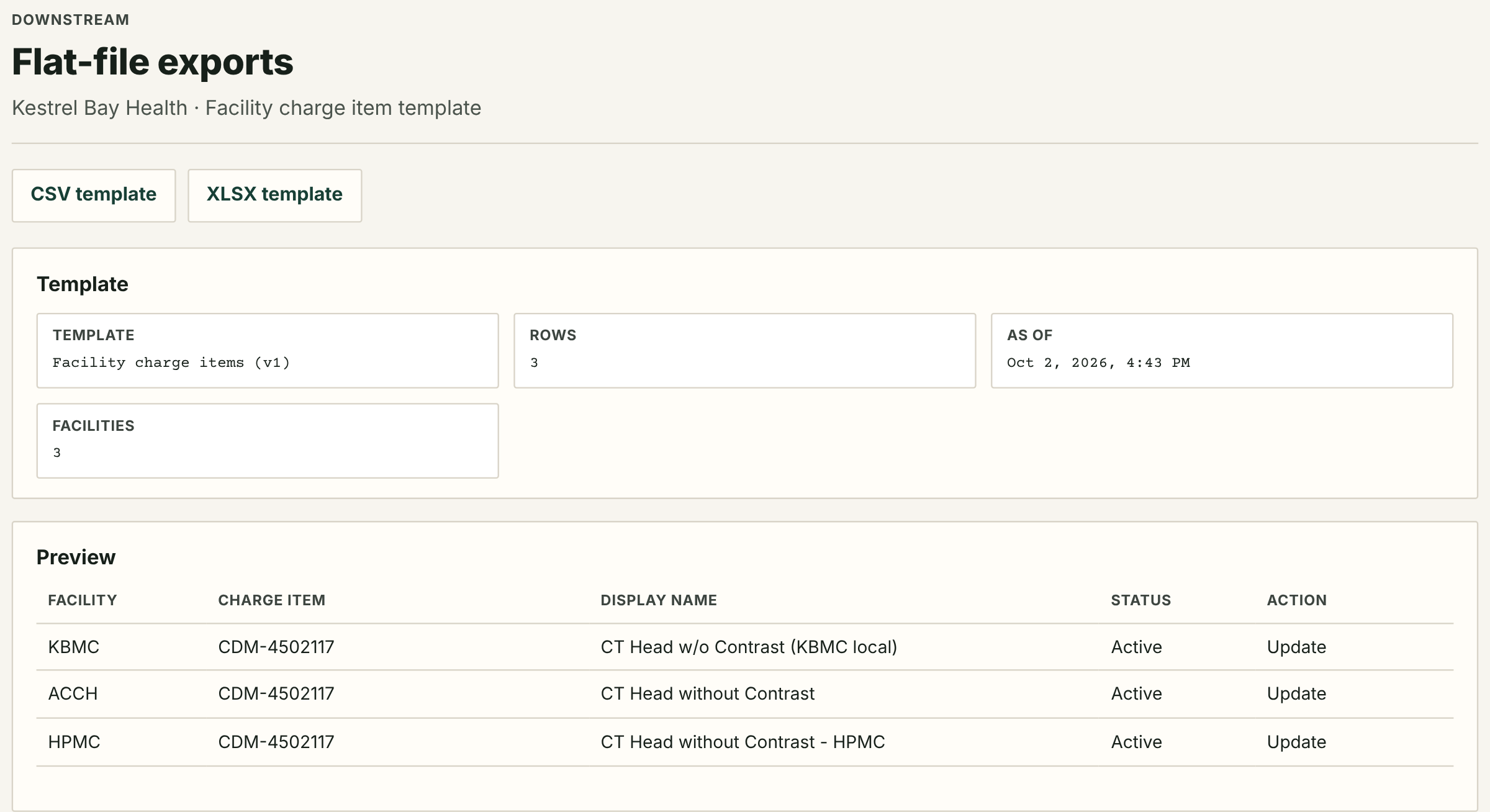Click Active status in the KBMC row
The width and height of the screenshot is (1490, 812).
tap(1136, 647)
